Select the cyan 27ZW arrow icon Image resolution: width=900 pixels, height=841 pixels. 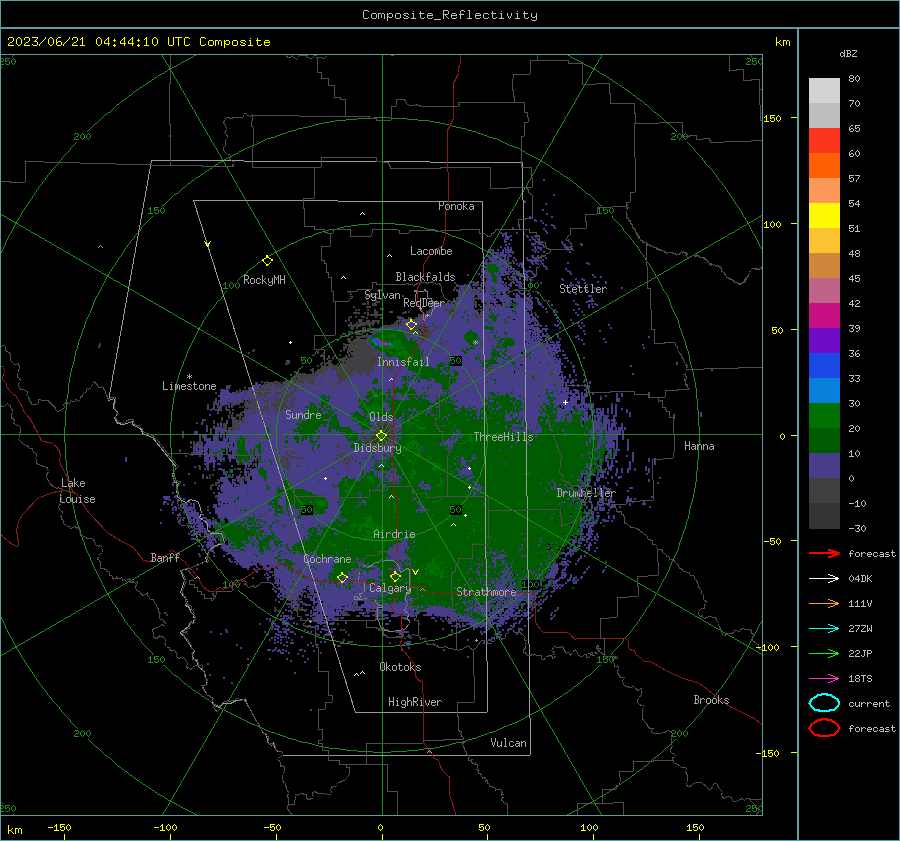pos(824,629)
